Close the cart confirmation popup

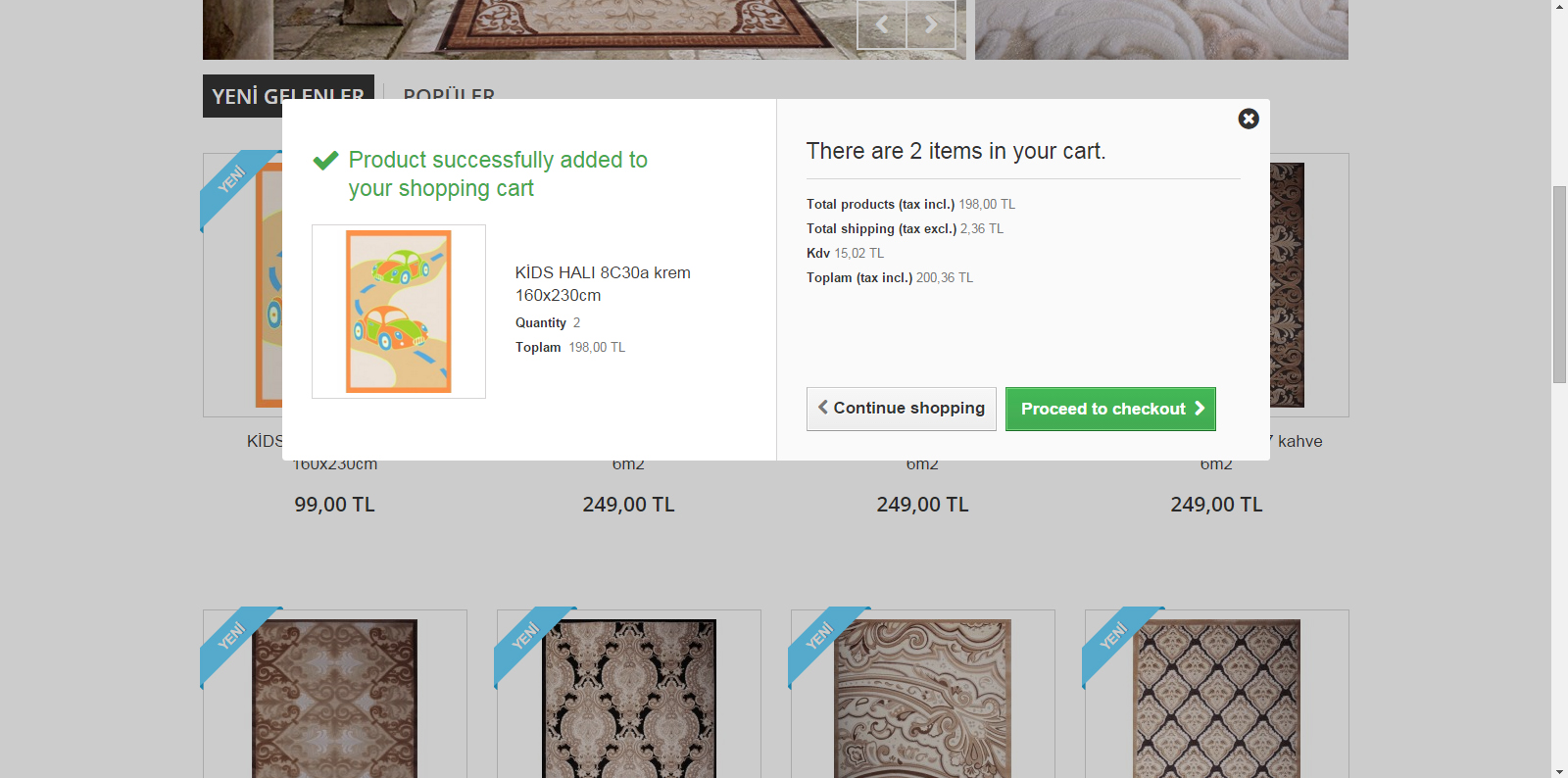(x=1249, y=119)
